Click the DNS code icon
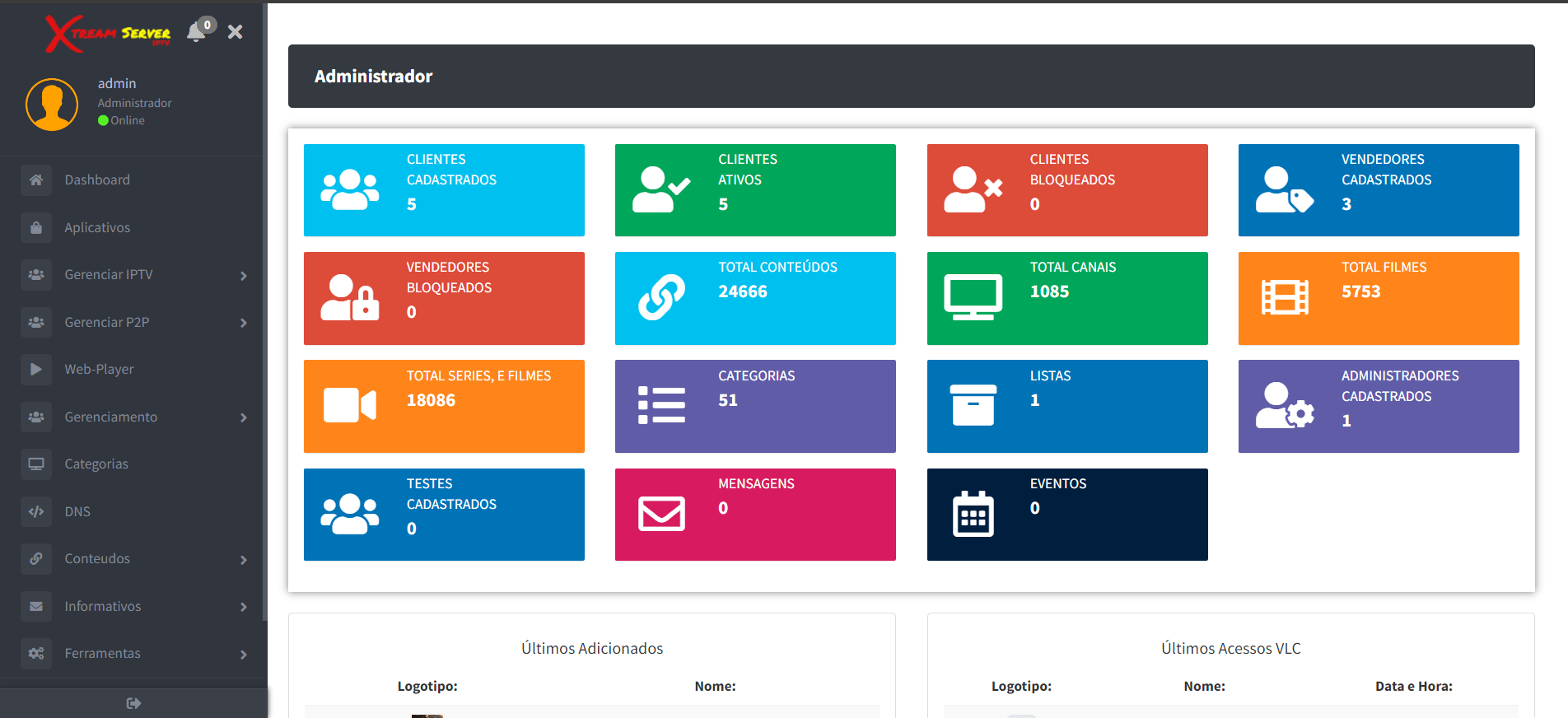The width and height of the screenshot is (1568, 718). pyautogui.click(x=36, y=511)
